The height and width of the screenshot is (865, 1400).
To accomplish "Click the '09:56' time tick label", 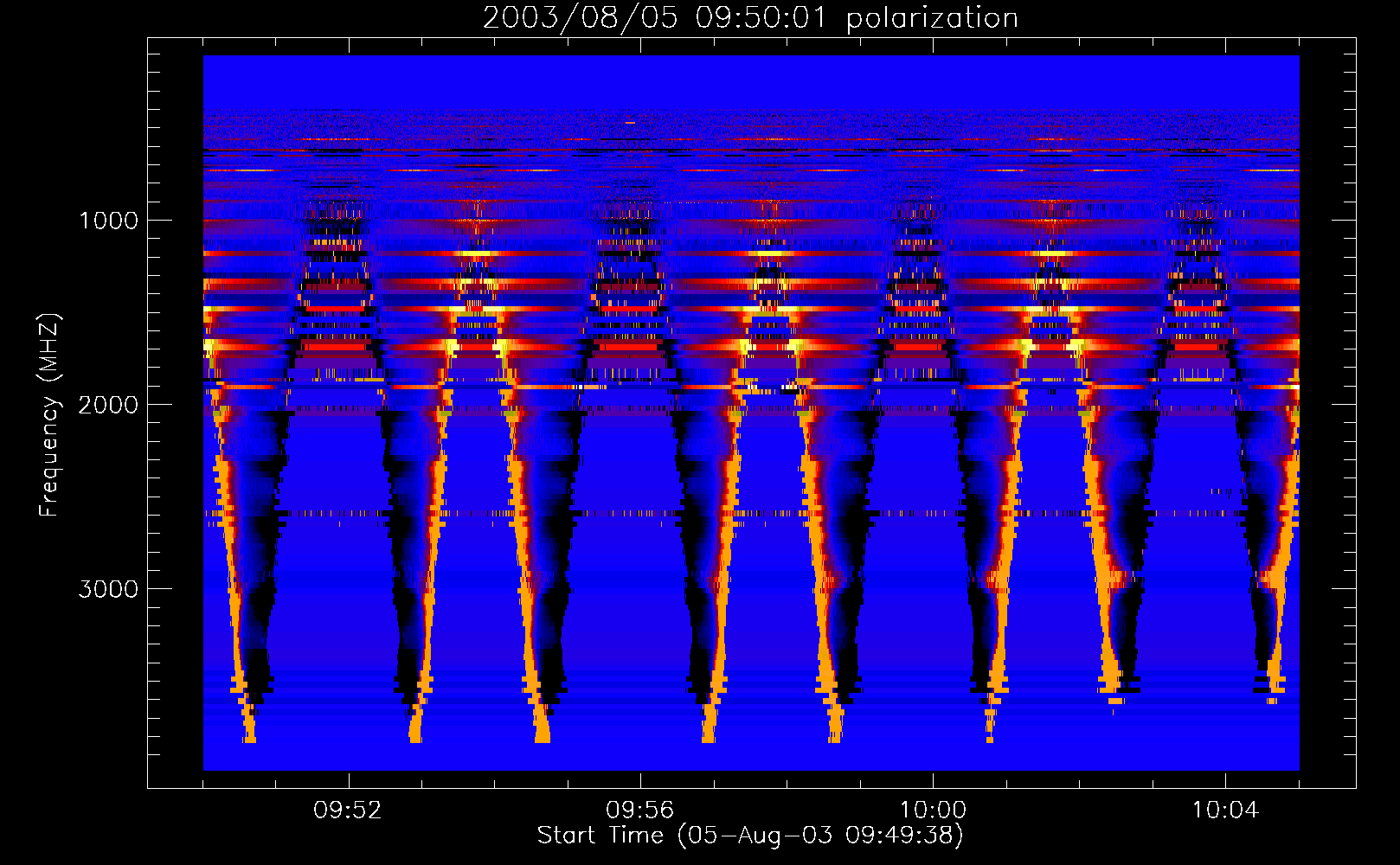I will click(640, 811).
